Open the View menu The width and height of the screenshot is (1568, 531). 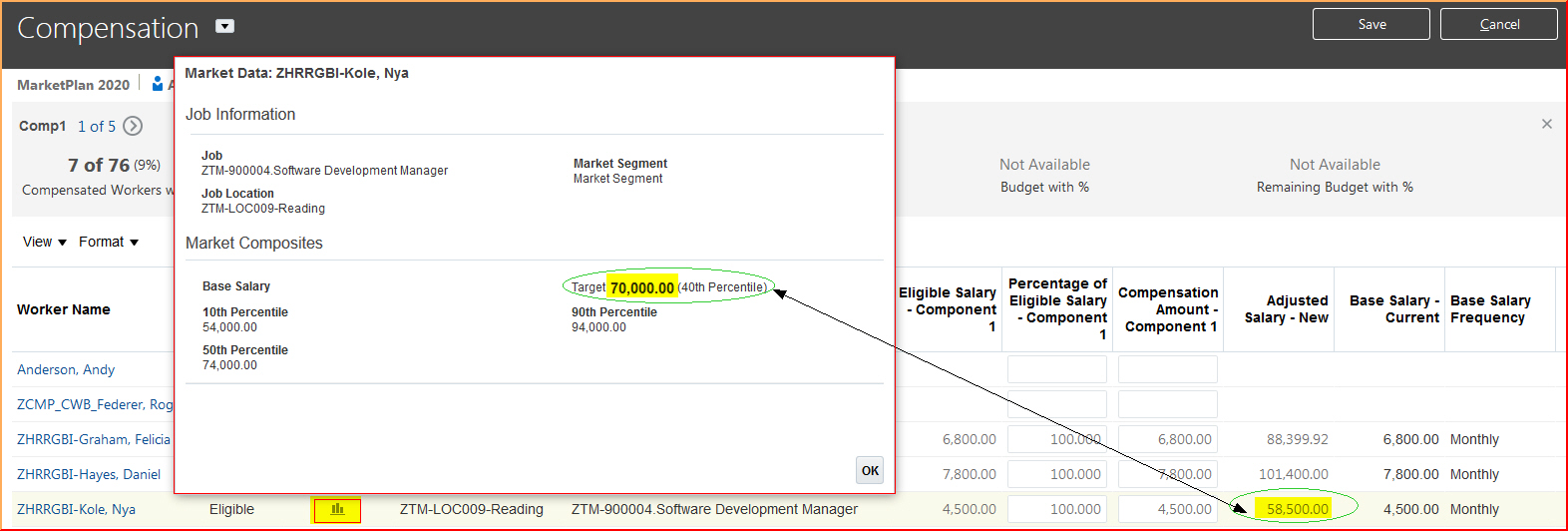45,242
